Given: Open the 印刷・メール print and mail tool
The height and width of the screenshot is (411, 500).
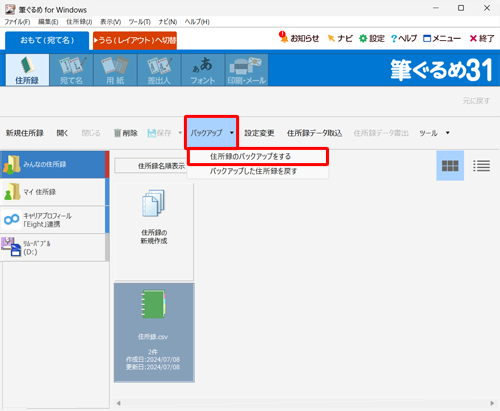Looking at the screenshot, I should [x=247, y=70].
